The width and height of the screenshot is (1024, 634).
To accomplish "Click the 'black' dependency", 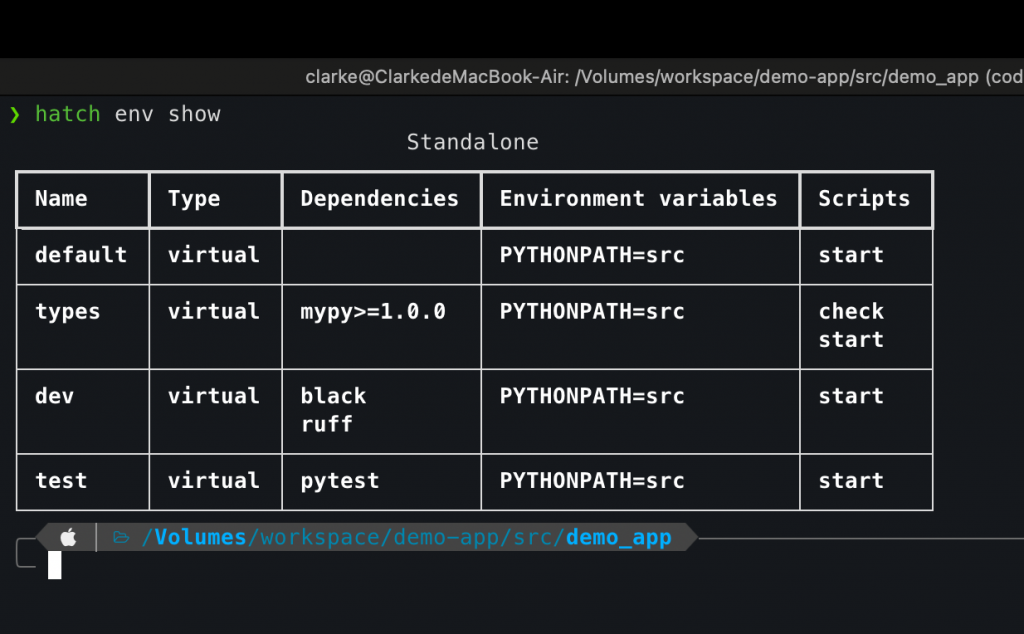I will (333, 396).
